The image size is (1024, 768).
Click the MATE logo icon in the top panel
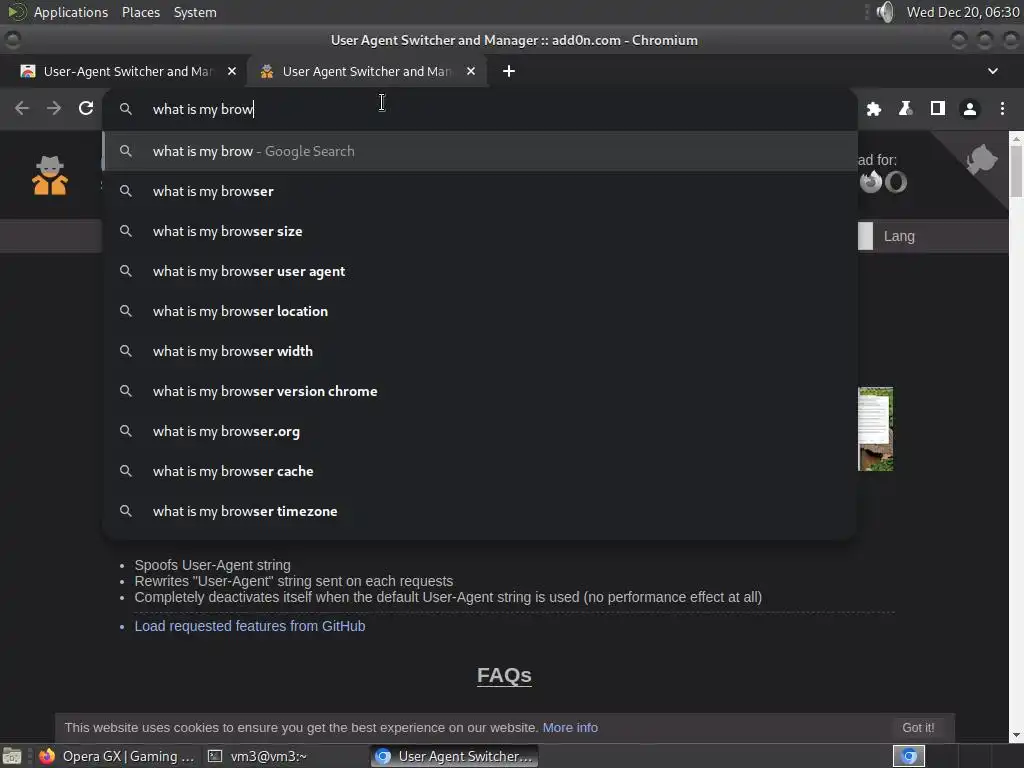click(x=16, y=12)
